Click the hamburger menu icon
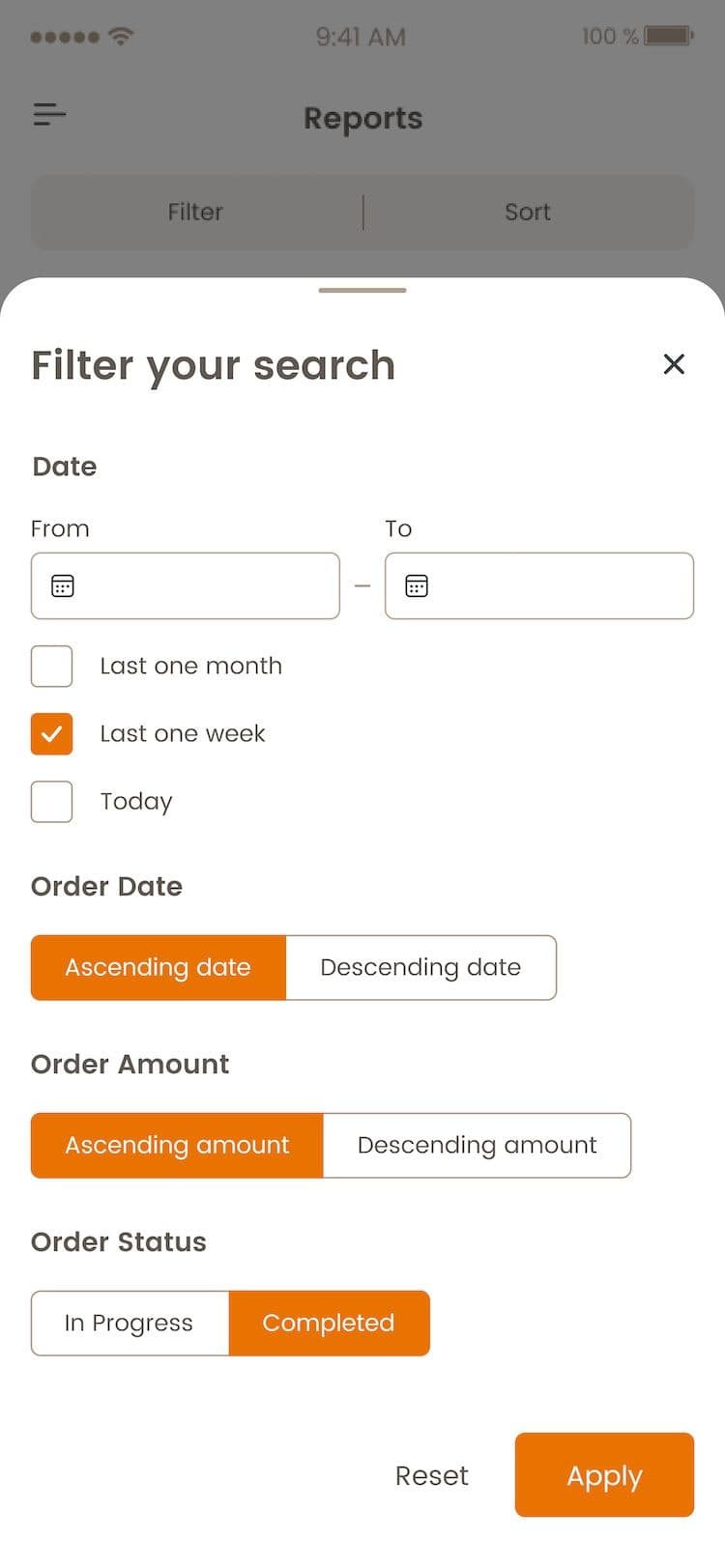 49,115
